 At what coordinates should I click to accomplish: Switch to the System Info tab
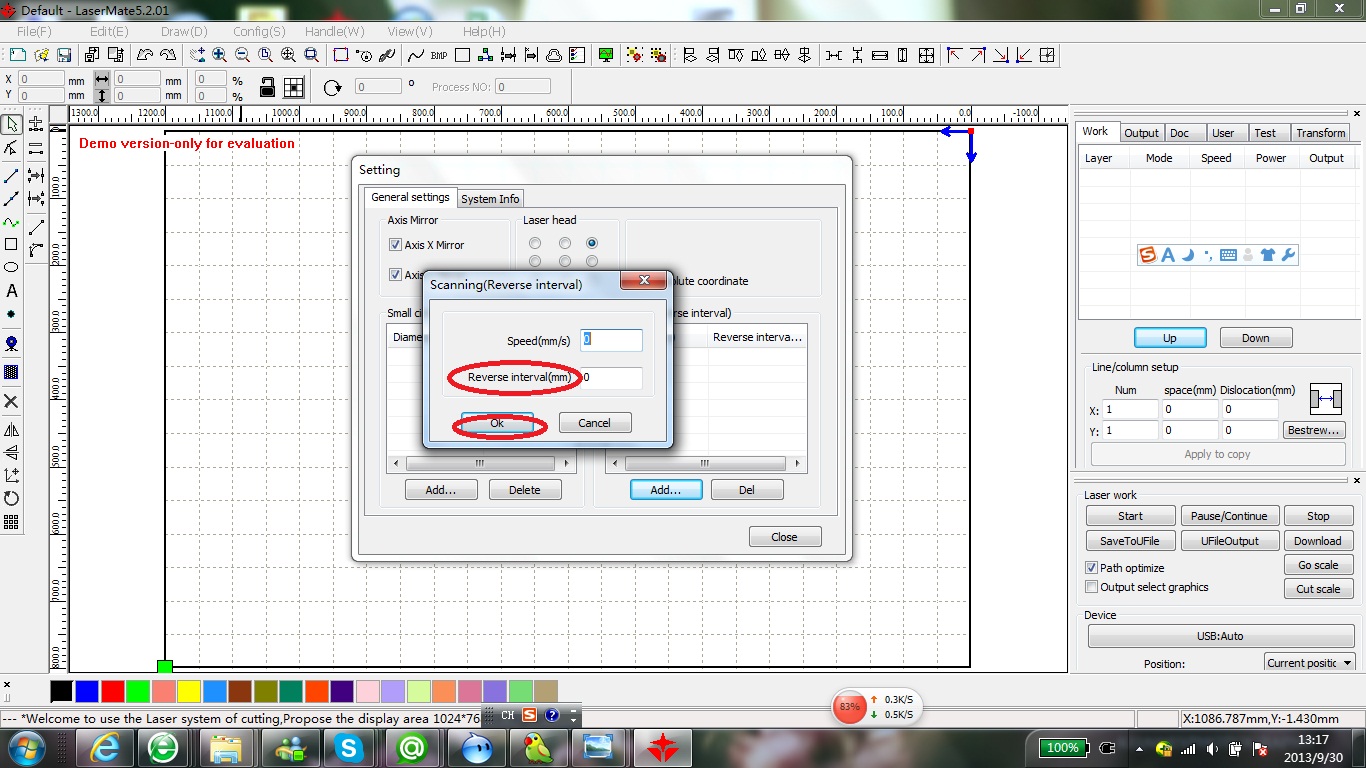[490, 199]
